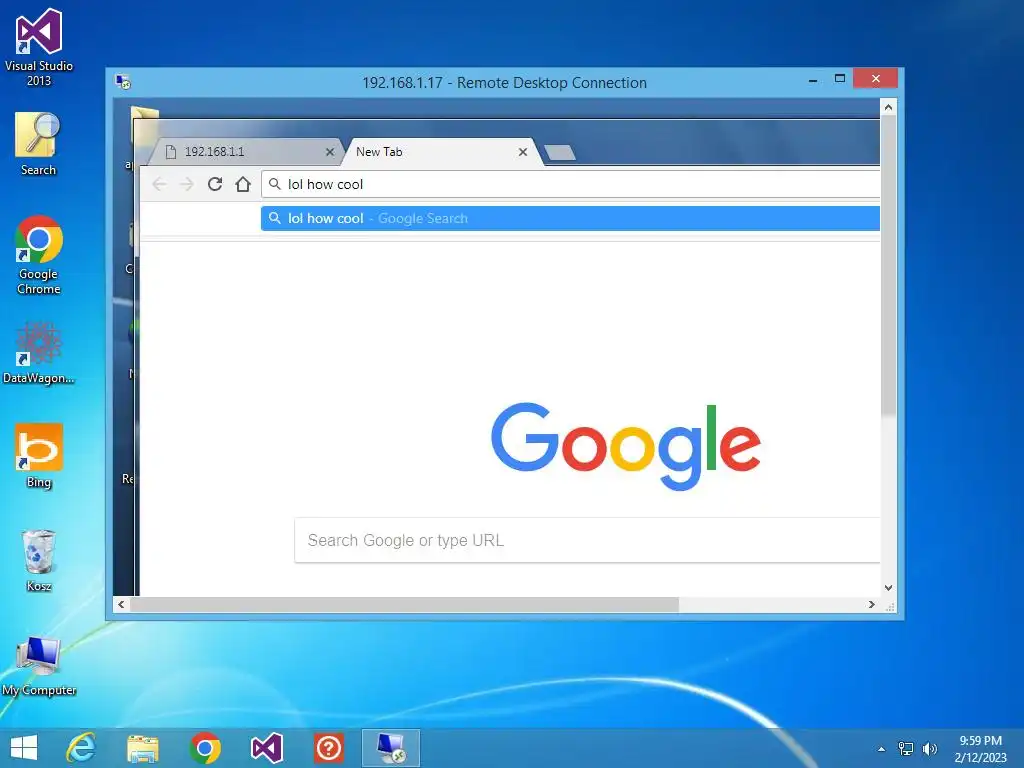1024x768 pixels.
Task: Click the 'Search Google or type URL' box
Action: point(587,540)
